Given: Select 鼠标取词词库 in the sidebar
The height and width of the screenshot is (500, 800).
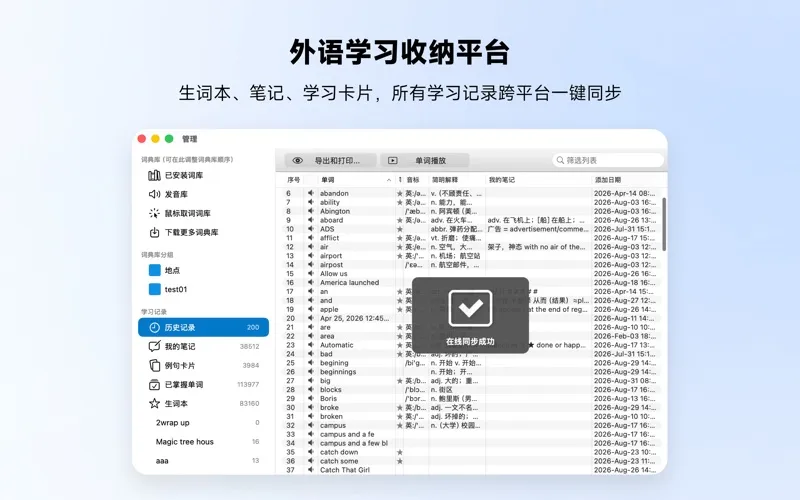Looking at the screenshot, I should point(180,213).
